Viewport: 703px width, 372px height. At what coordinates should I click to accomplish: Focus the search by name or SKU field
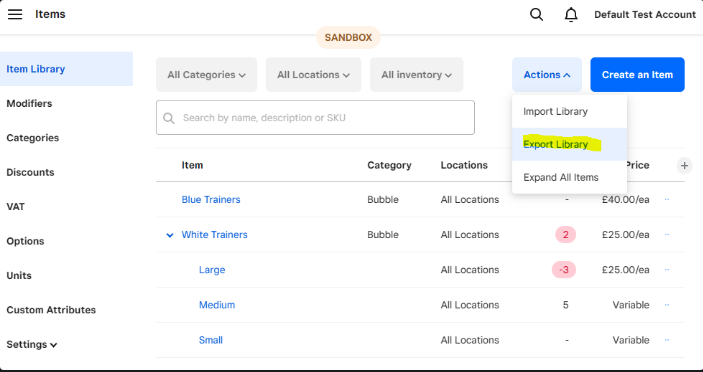click(x=315, y=117)
